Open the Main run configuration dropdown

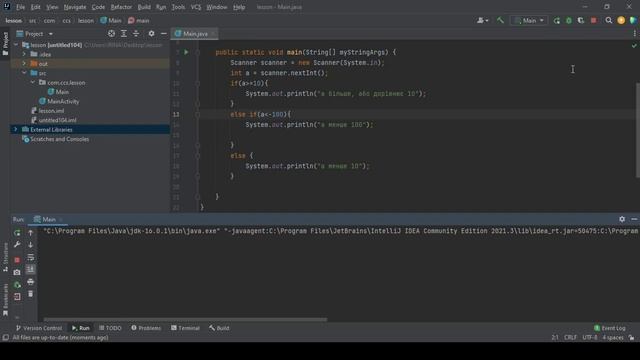pos(529,20)
